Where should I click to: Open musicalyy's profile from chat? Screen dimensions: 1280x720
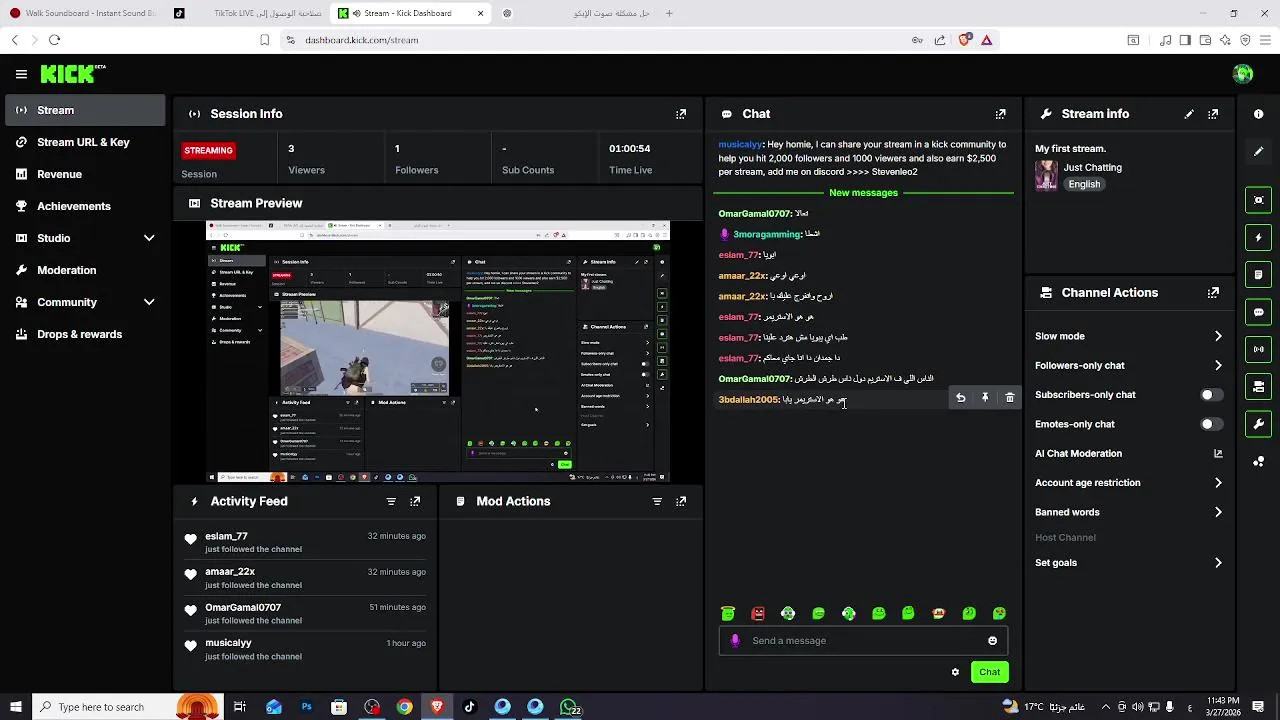(739, 145)
